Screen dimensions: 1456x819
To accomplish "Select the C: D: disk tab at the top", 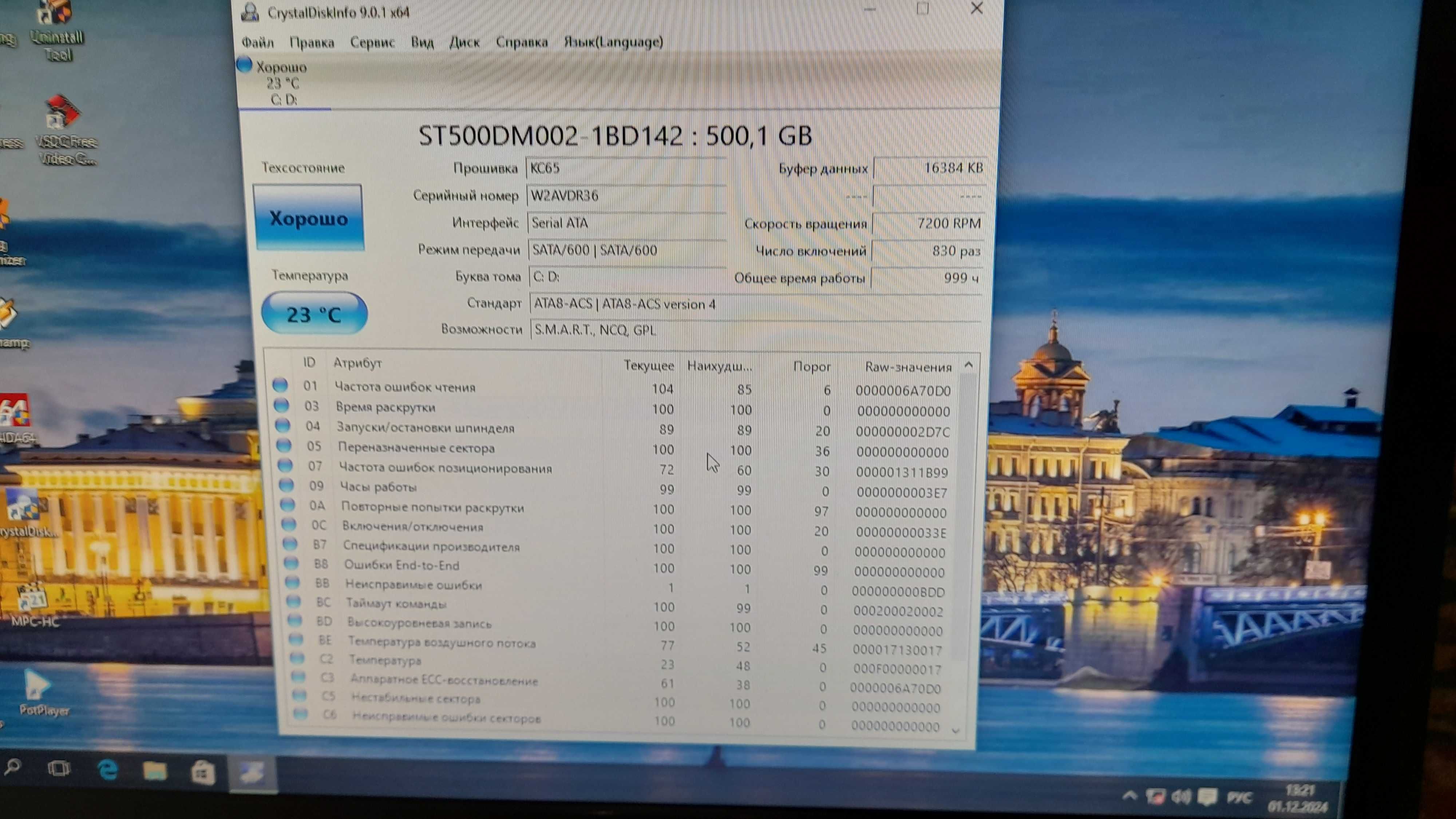I will click(x=284, y=83).
